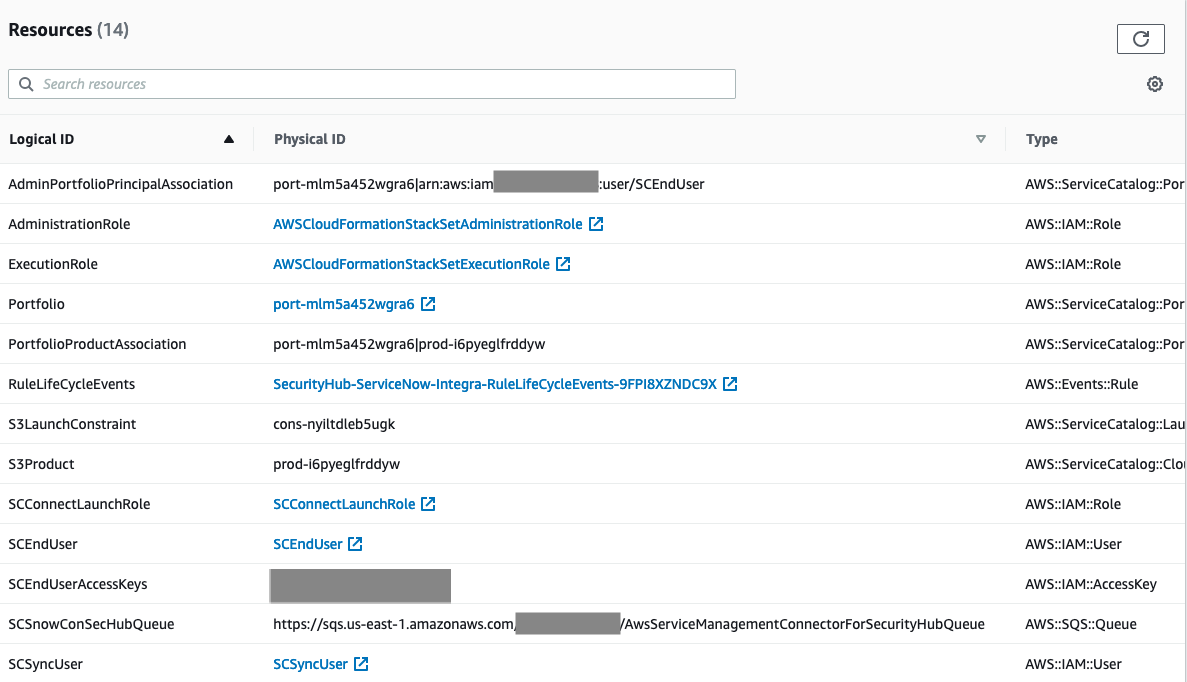Click the refresh resources icon
The width and height of the screenshot is (1187, 682).
coord(1140,38)
